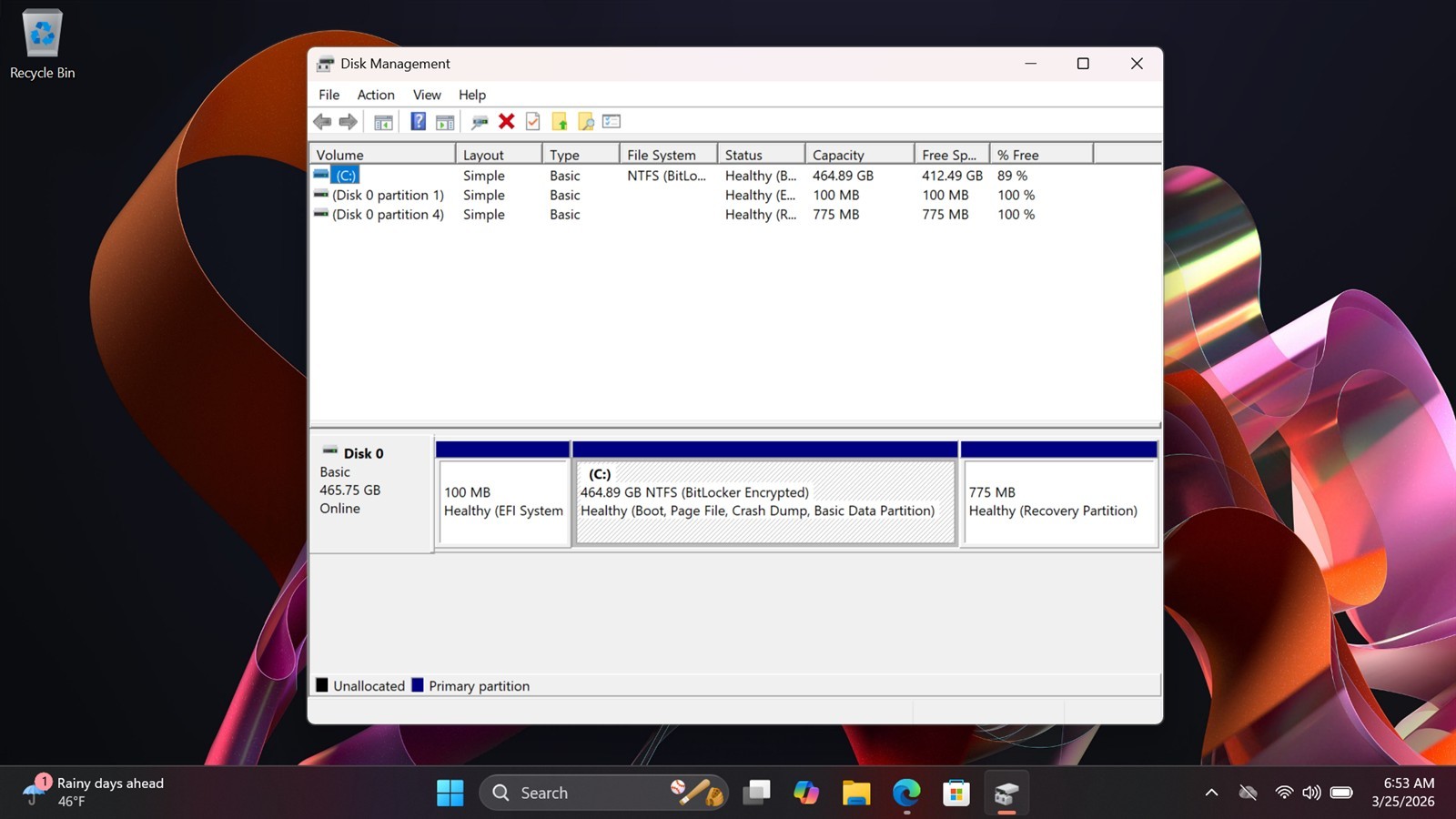Open Help via blue question mark icon
This screenshot has height=819, width=1456.
pos(418,121)
